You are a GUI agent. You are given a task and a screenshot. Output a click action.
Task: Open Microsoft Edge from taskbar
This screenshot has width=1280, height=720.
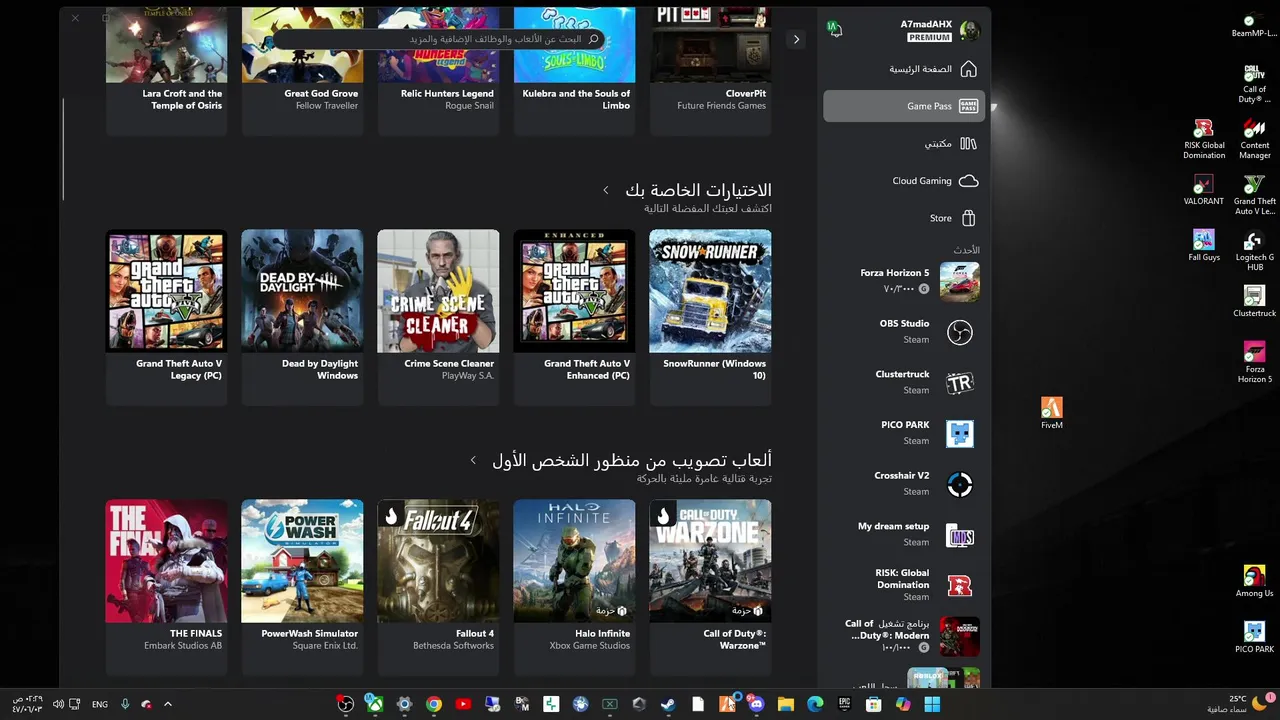click(815, 704)
